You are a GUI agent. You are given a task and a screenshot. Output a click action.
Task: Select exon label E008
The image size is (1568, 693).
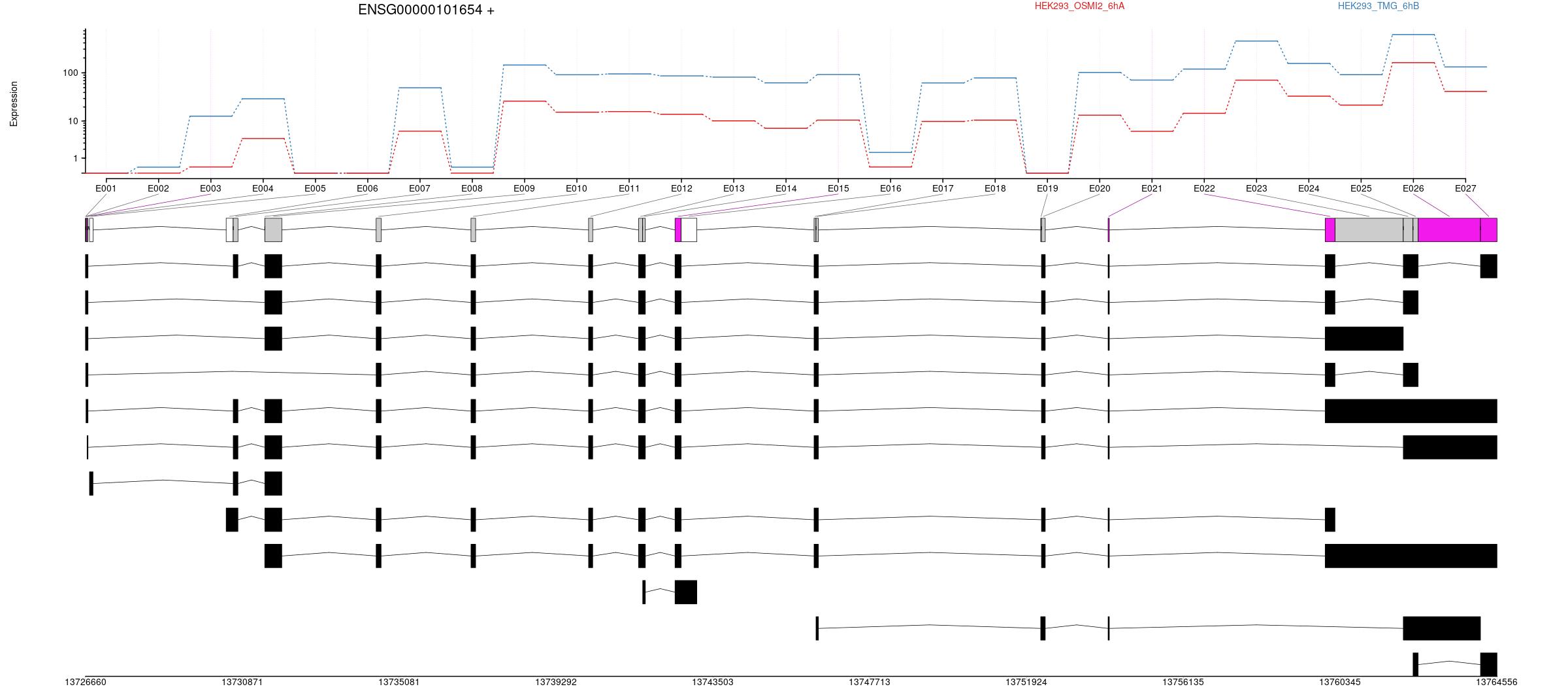472,188
